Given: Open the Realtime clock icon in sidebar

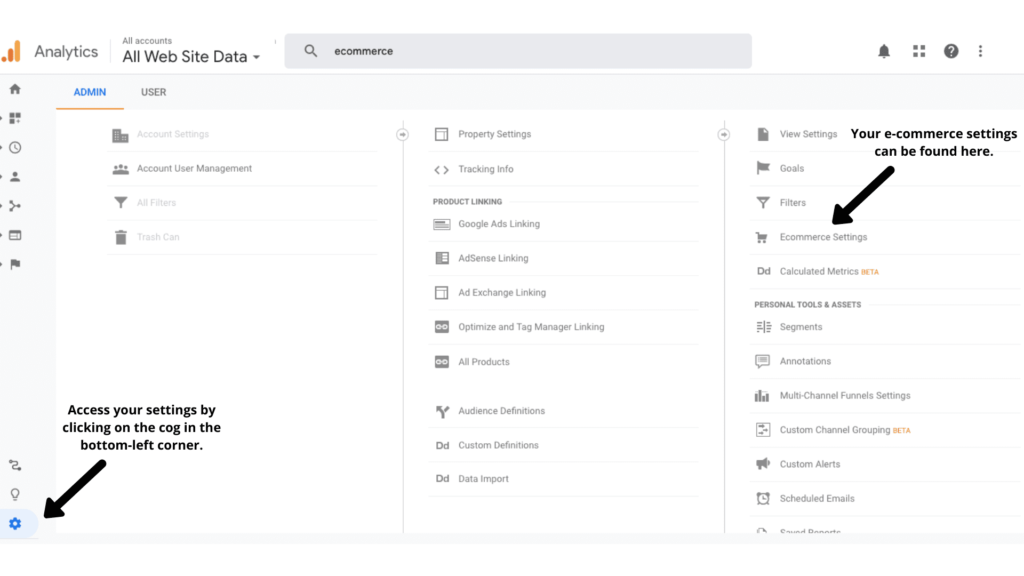Looking at the screenshot, I should (x=15, y=148).
